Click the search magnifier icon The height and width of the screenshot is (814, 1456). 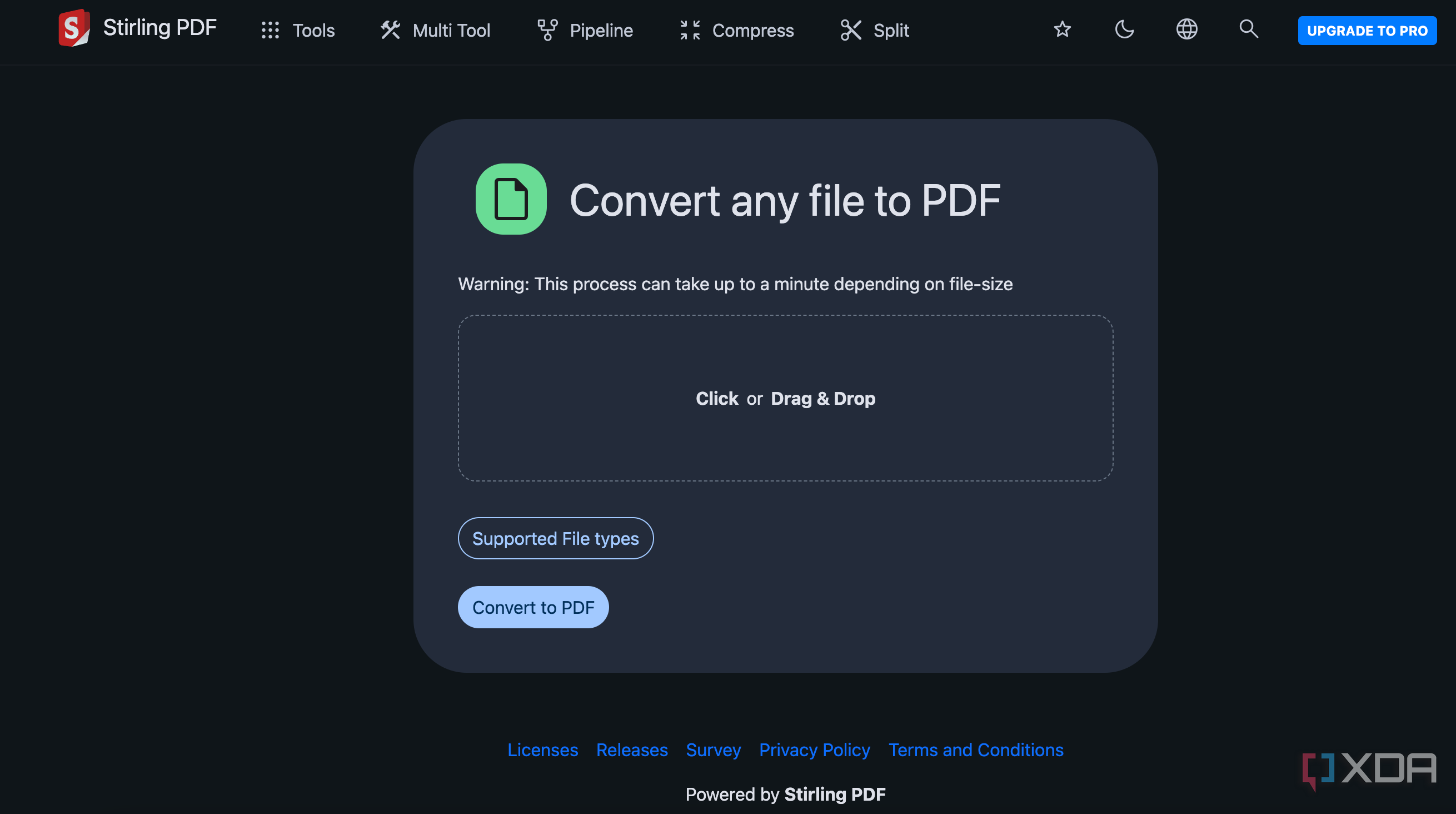[x=1249, y=29]
